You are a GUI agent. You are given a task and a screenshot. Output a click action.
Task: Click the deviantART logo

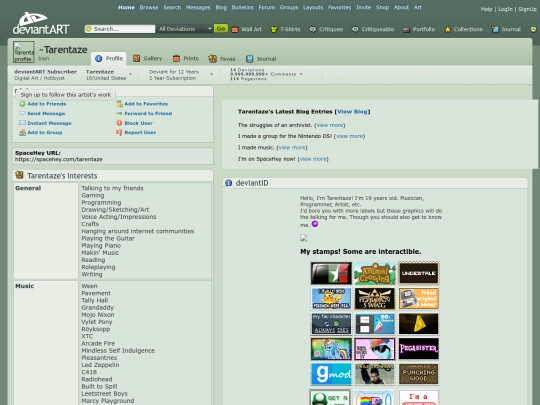(x=41, y=23)
